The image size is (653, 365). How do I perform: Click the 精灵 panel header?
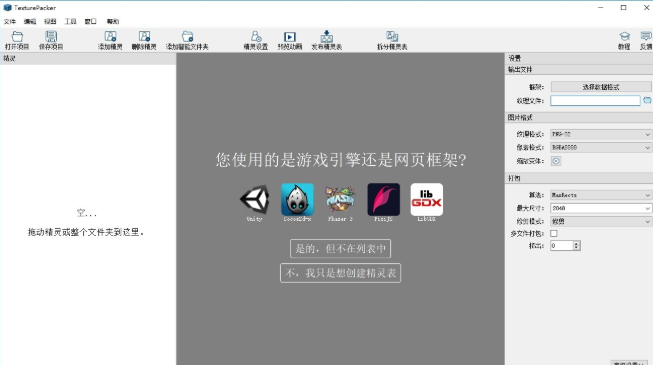[9, 58]
